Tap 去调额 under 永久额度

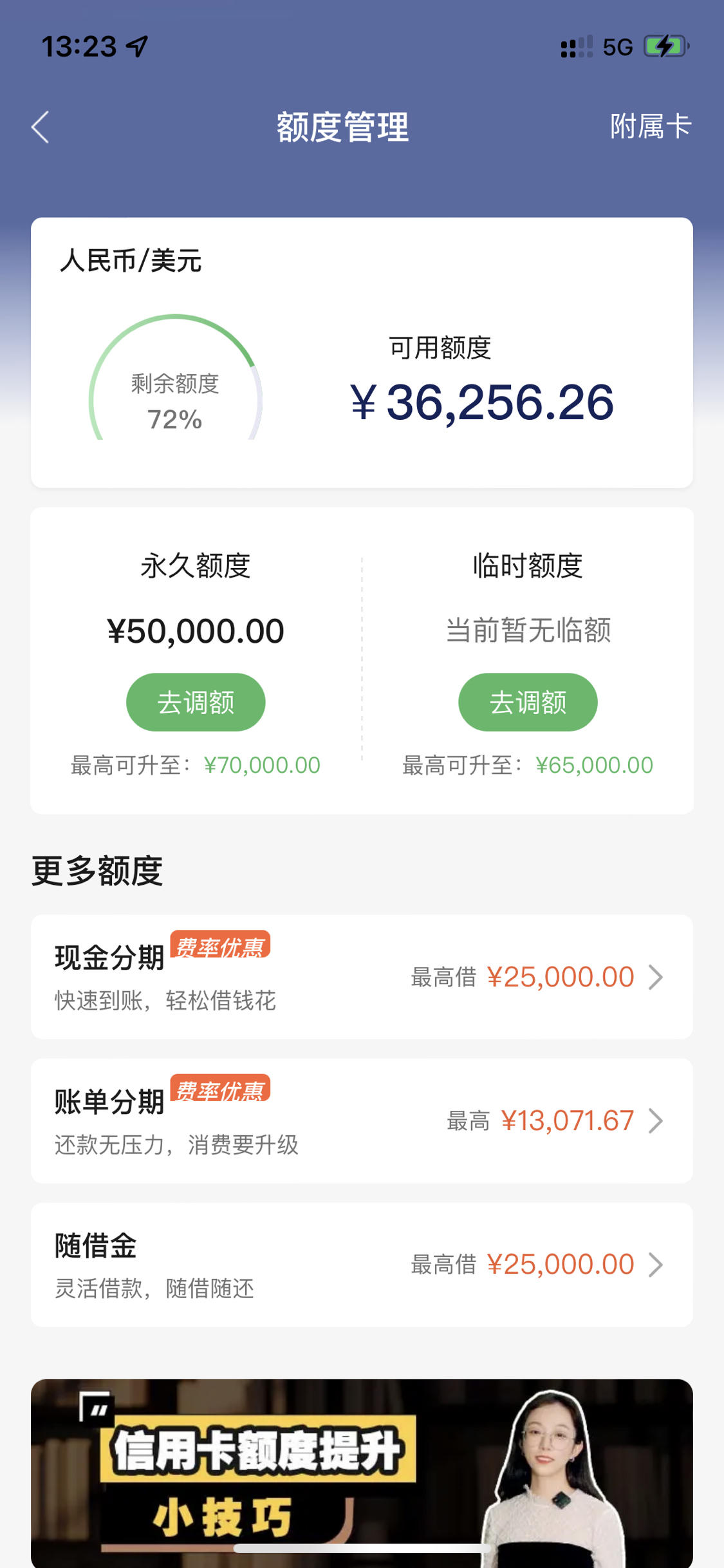(x=196, y=702)
